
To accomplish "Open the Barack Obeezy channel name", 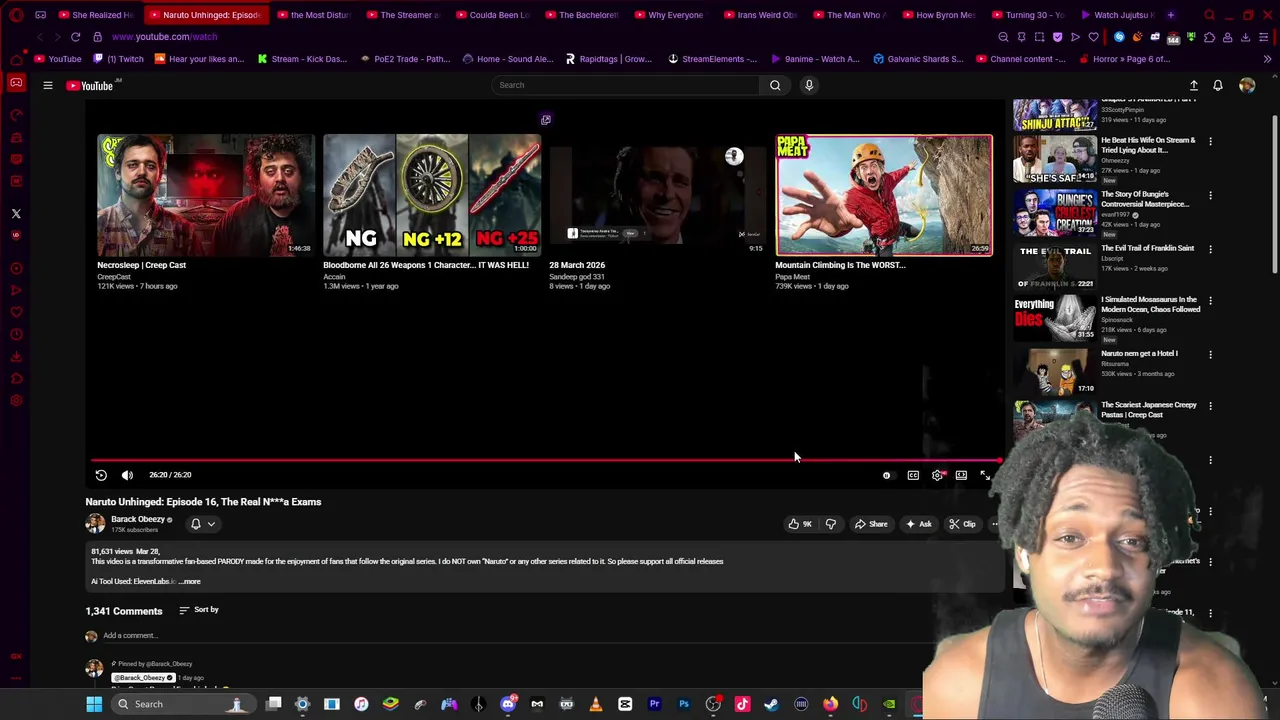I will click(x=138, y=519).
